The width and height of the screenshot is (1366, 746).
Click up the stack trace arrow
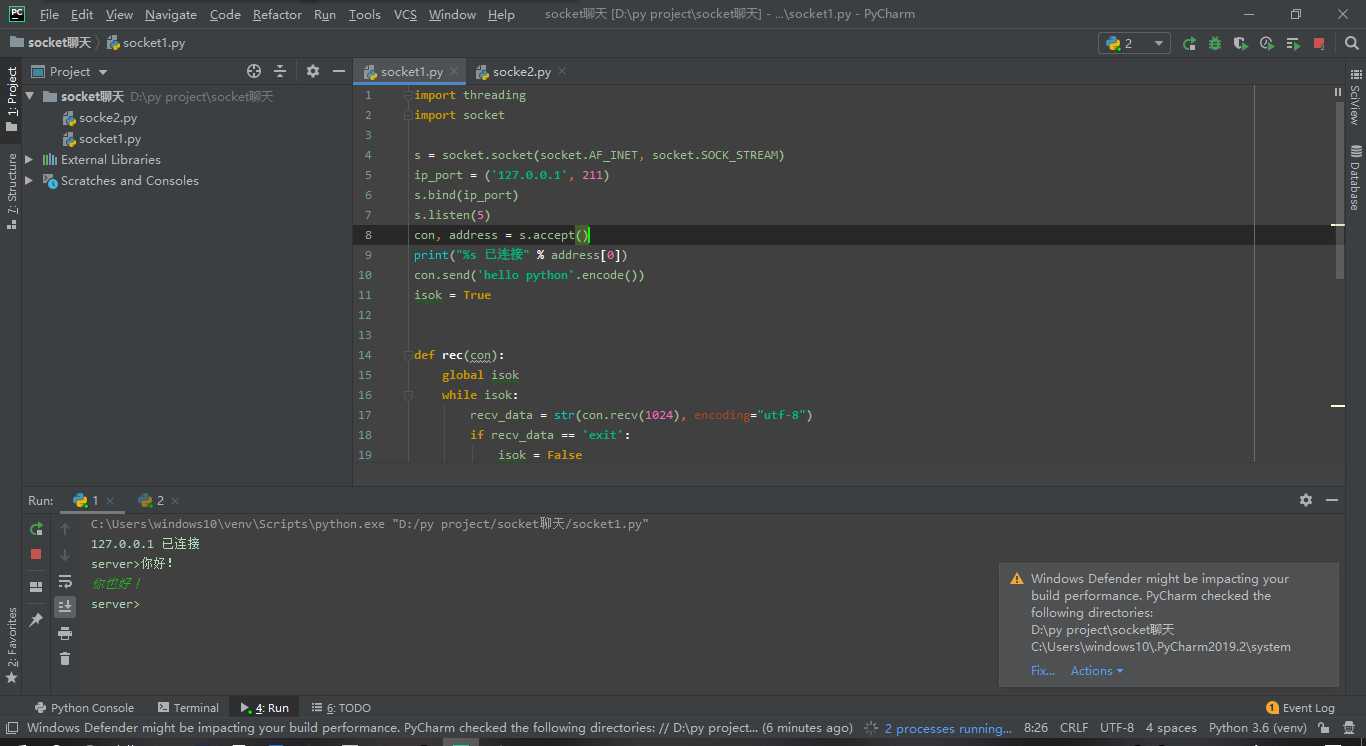[x=65, y=529]
